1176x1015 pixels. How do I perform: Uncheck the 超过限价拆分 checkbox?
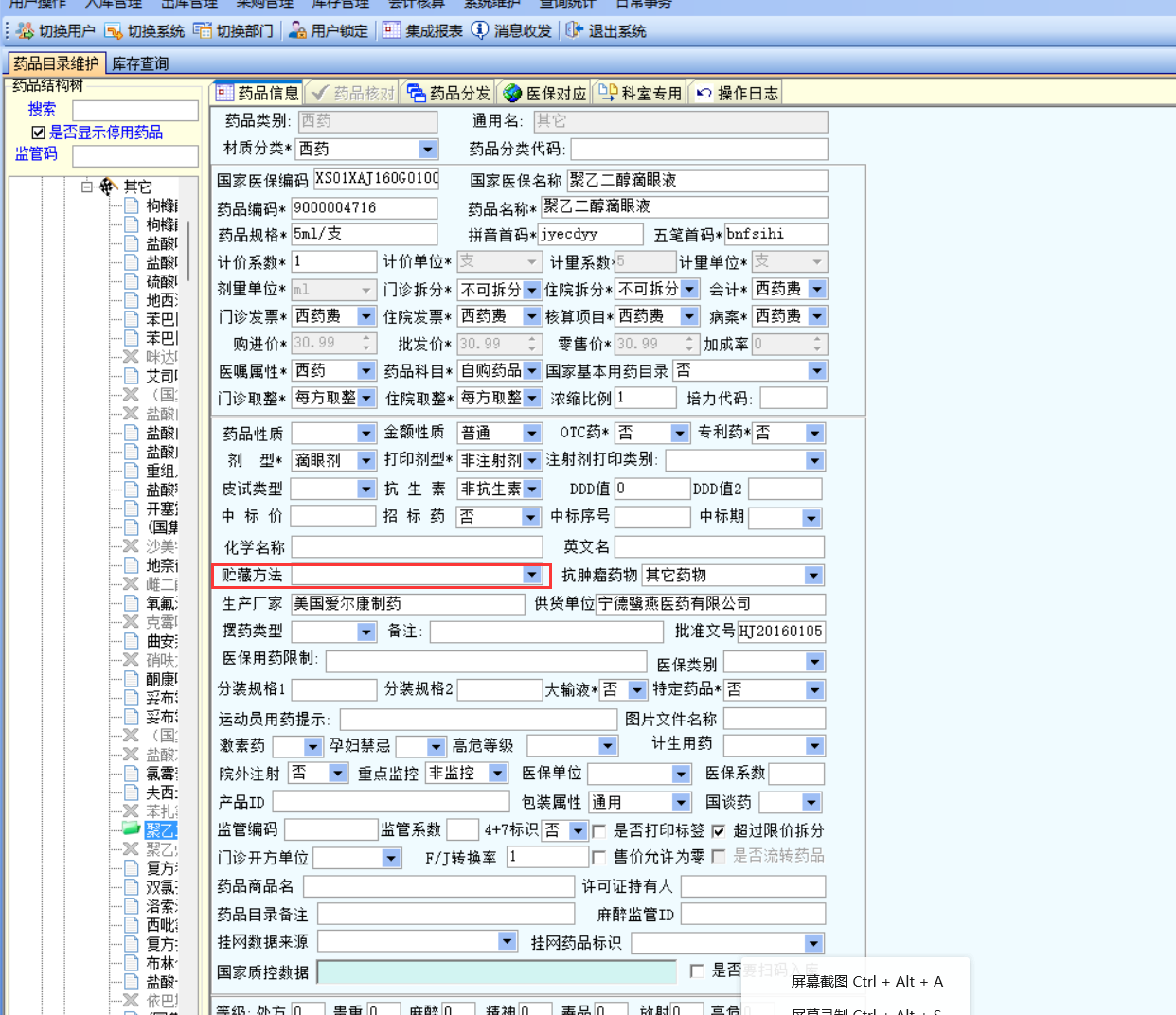pyautogui.click(x=719, y=831)
